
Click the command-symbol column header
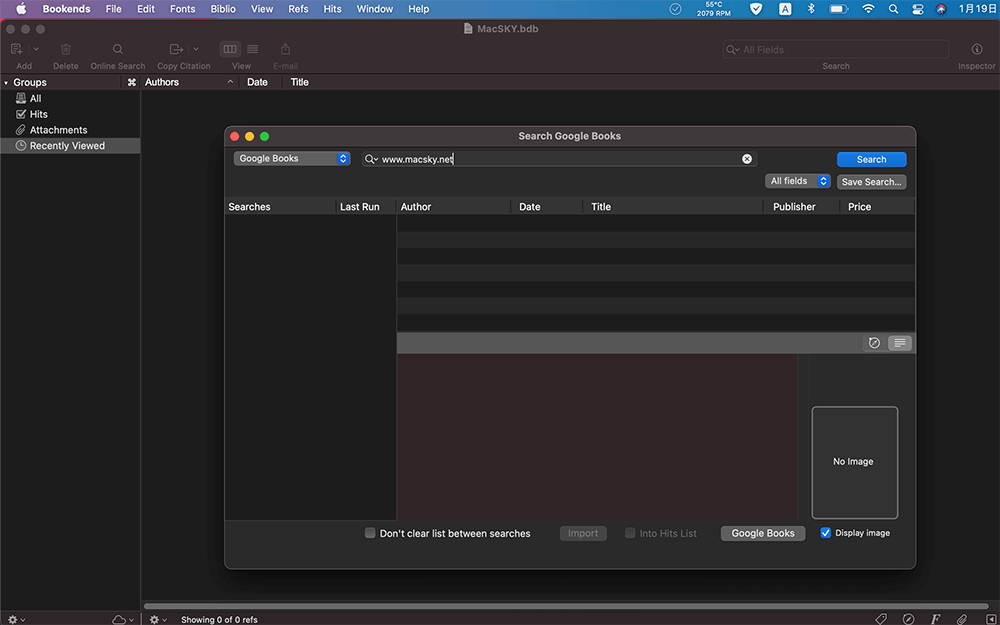point(132,82)
